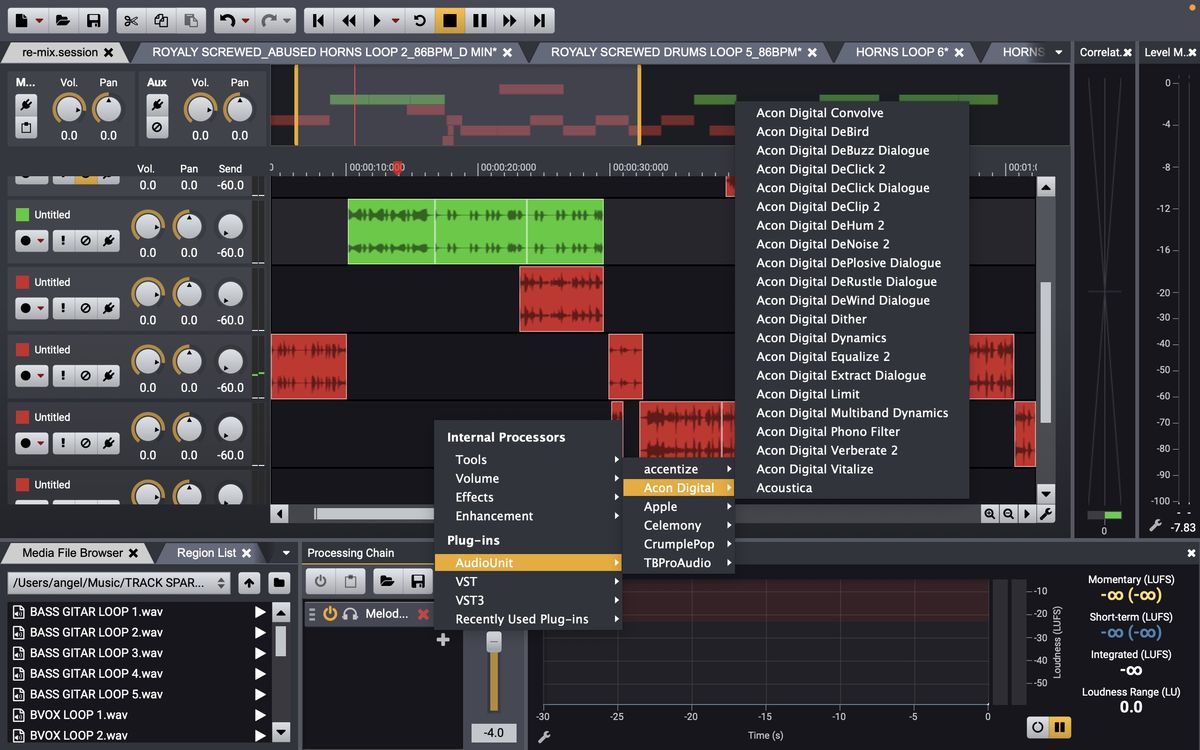Screen dimensions: 1200x750
Task: Remove the Melodyne plug-in with red X
Action: pyautogui.click(x=423, y=614)
